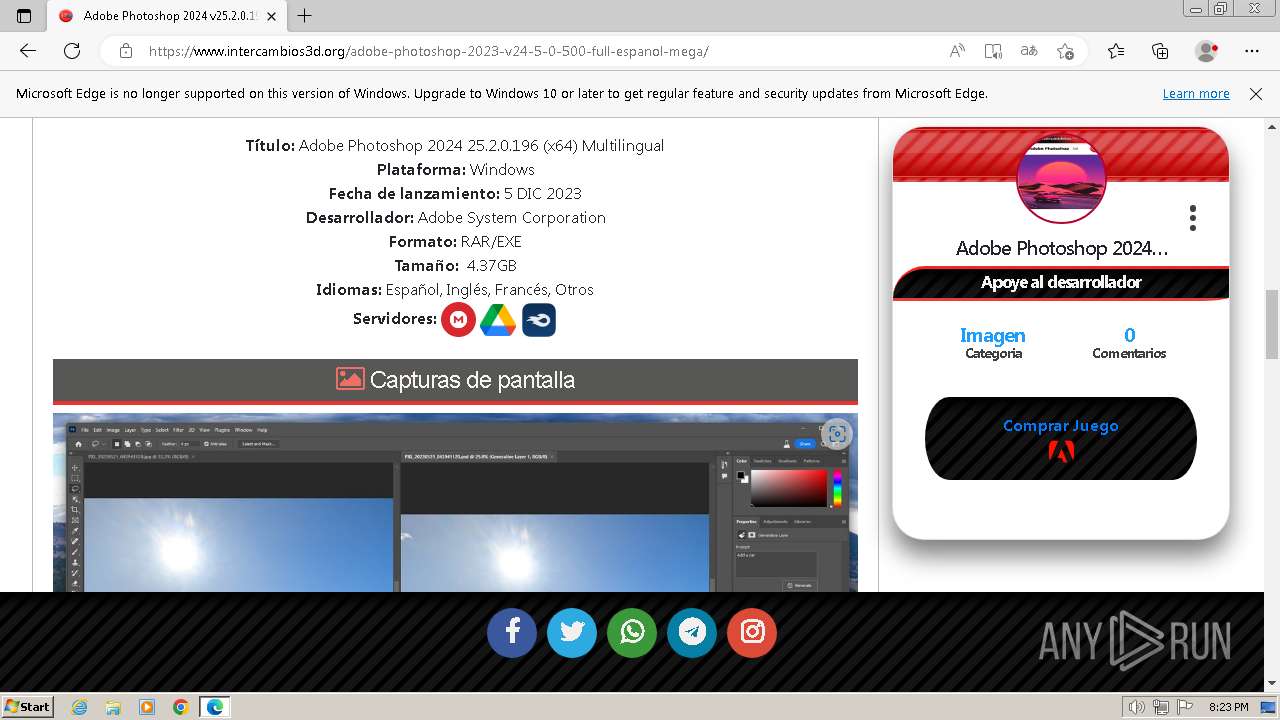Click the taskbar volume icon
This screenshot has height=720, width=1280.
pos(1137,707)
